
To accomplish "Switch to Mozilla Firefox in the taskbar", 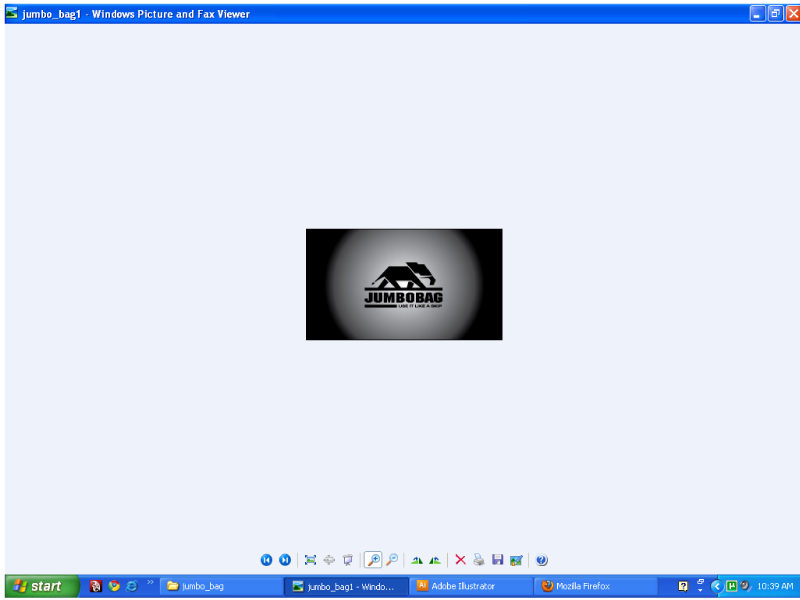I will pos(595,586).
